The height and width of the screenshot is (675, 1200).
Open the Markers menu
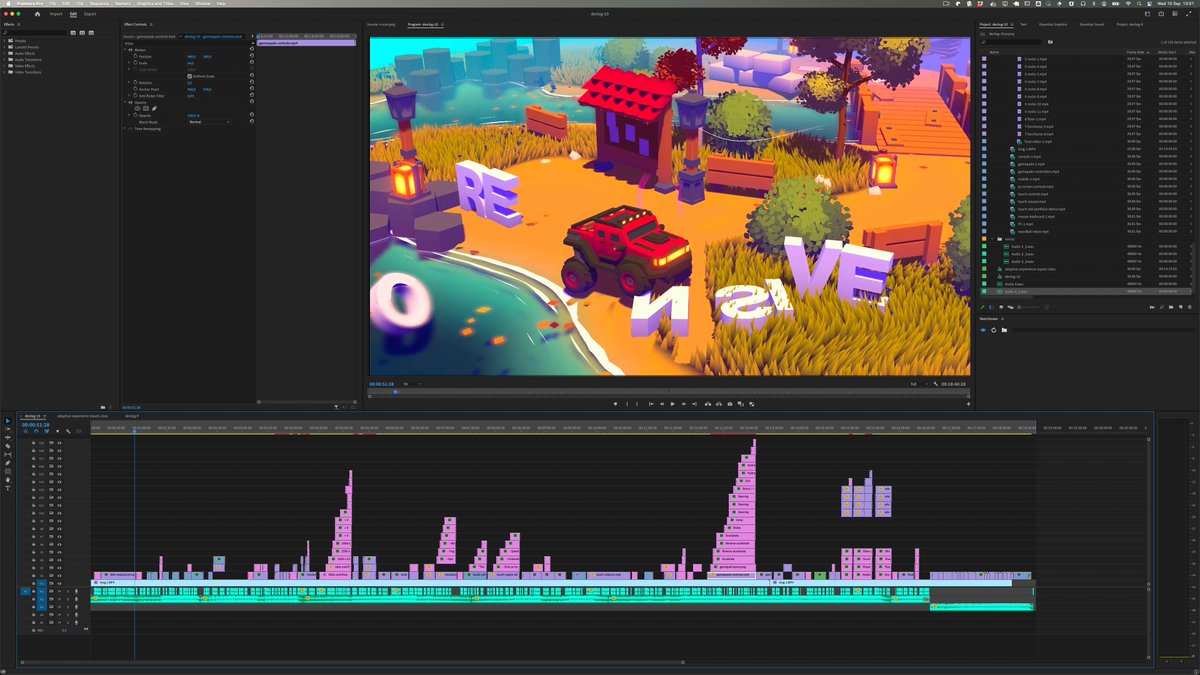click(123, 3)
